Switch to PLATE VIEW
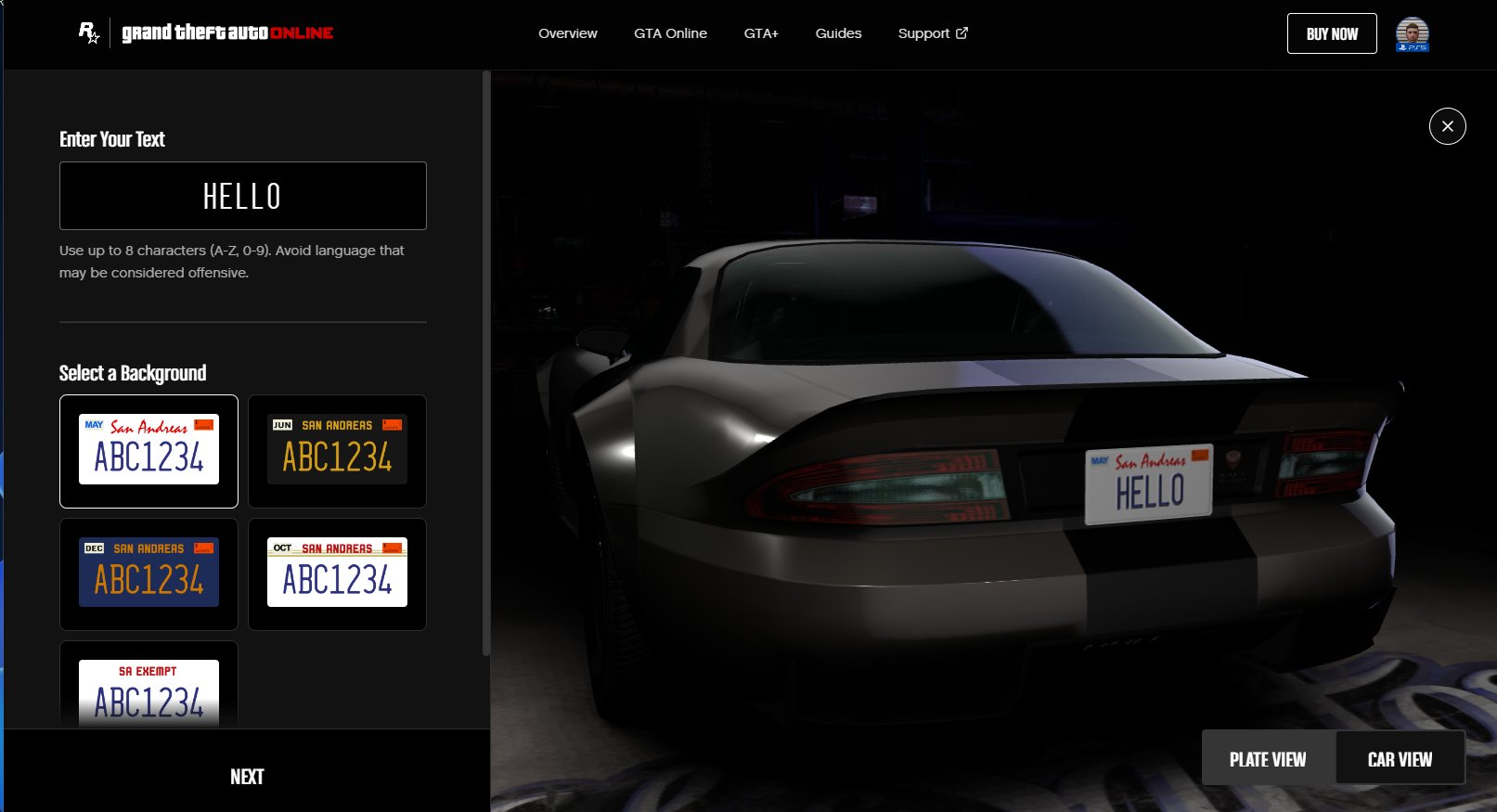Viewport: 1497px width, 812px height. click(1268, 759)
